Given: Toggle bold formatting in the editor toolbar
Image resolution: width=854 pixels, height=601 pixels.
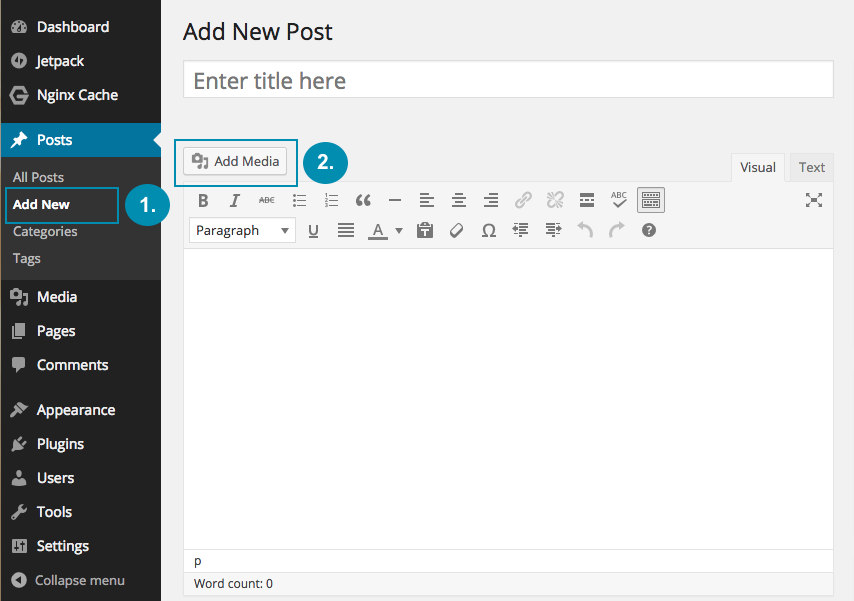Looking at the screenshot, I should (x=203, y=200).
